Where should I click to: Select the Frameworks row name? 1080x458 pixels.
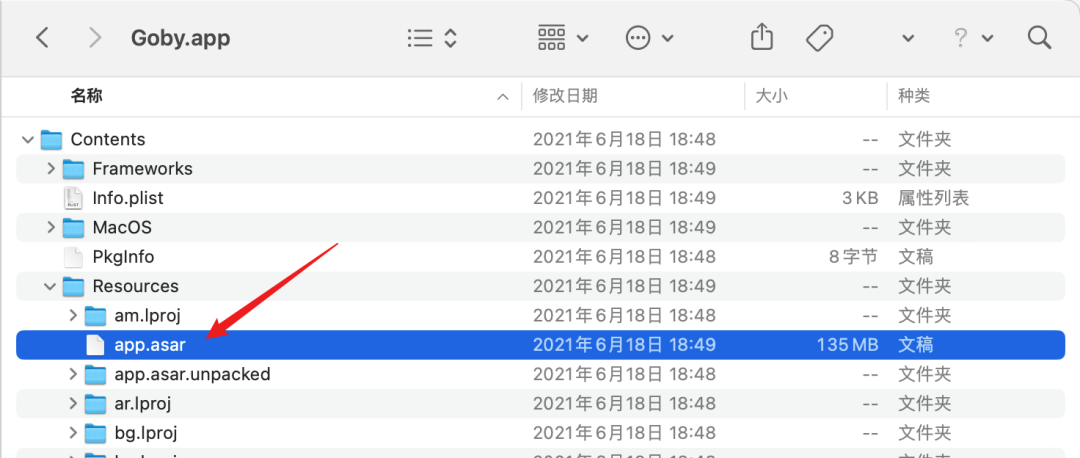coord(143,169)
